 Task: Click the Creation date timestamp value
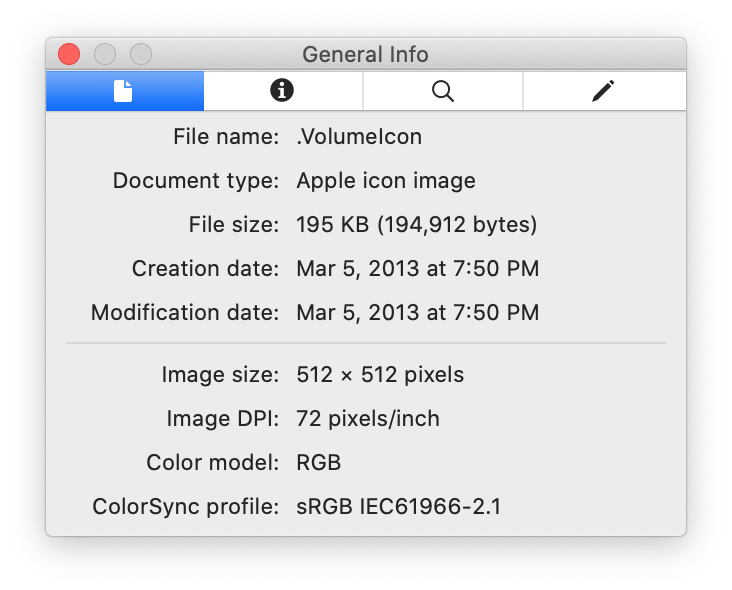pyautogui.click(x=417, y=269)
